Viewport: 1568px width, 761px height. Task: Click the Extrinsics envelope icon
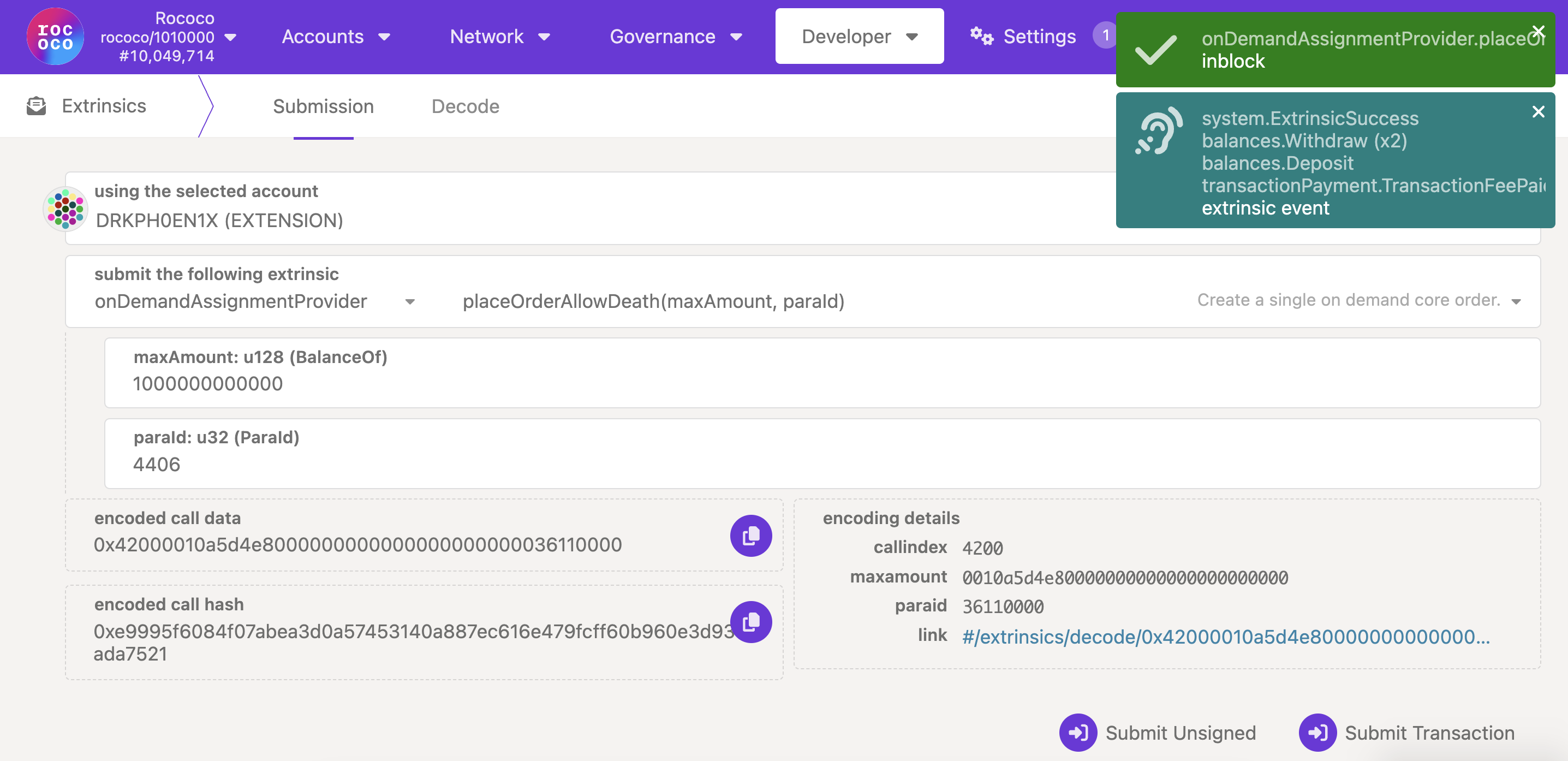[37, 105]
